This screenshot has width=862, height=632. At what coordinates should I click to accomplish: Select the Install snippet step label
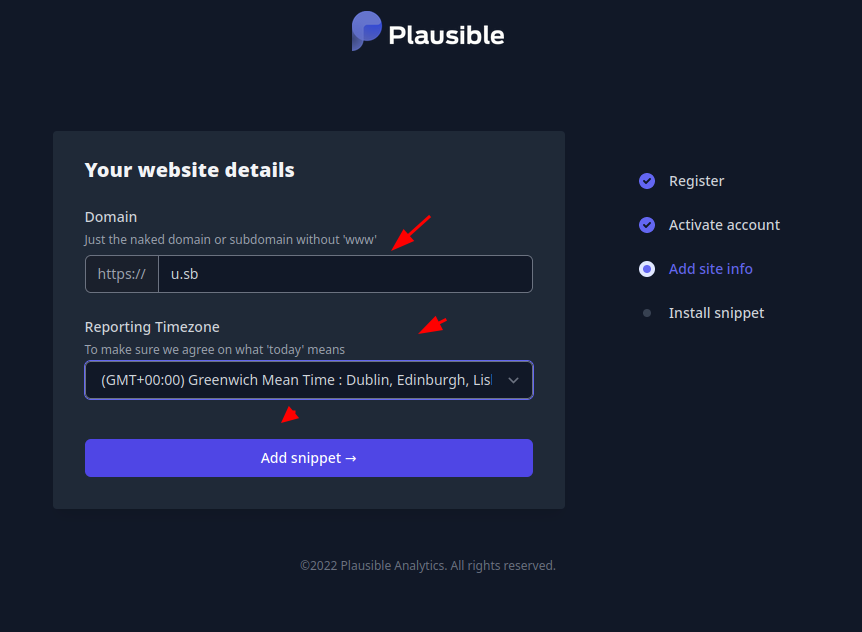pos(716,313)
